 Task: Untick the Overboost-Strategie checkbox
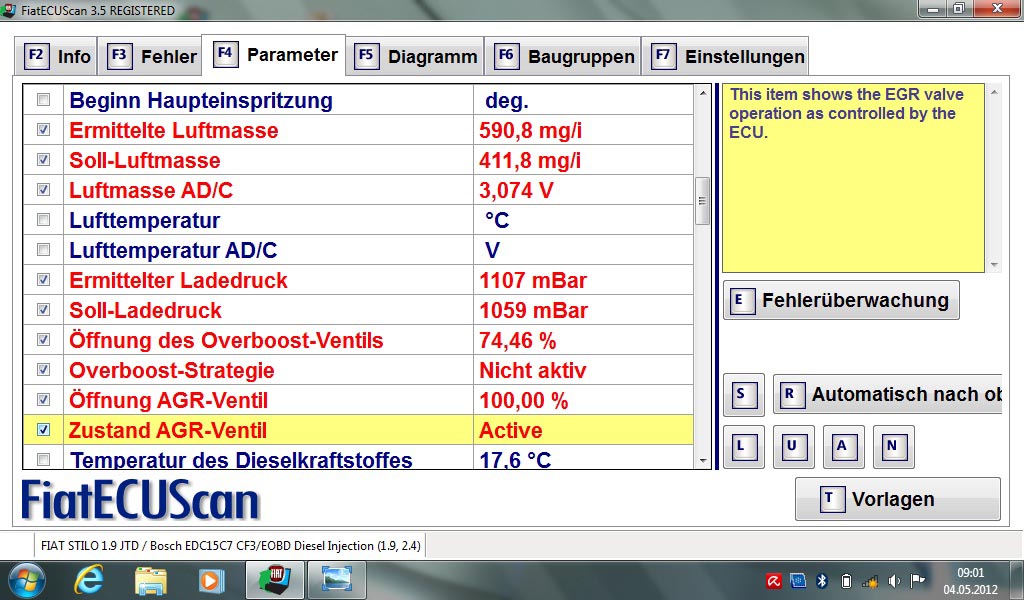(x=43, y=370)
